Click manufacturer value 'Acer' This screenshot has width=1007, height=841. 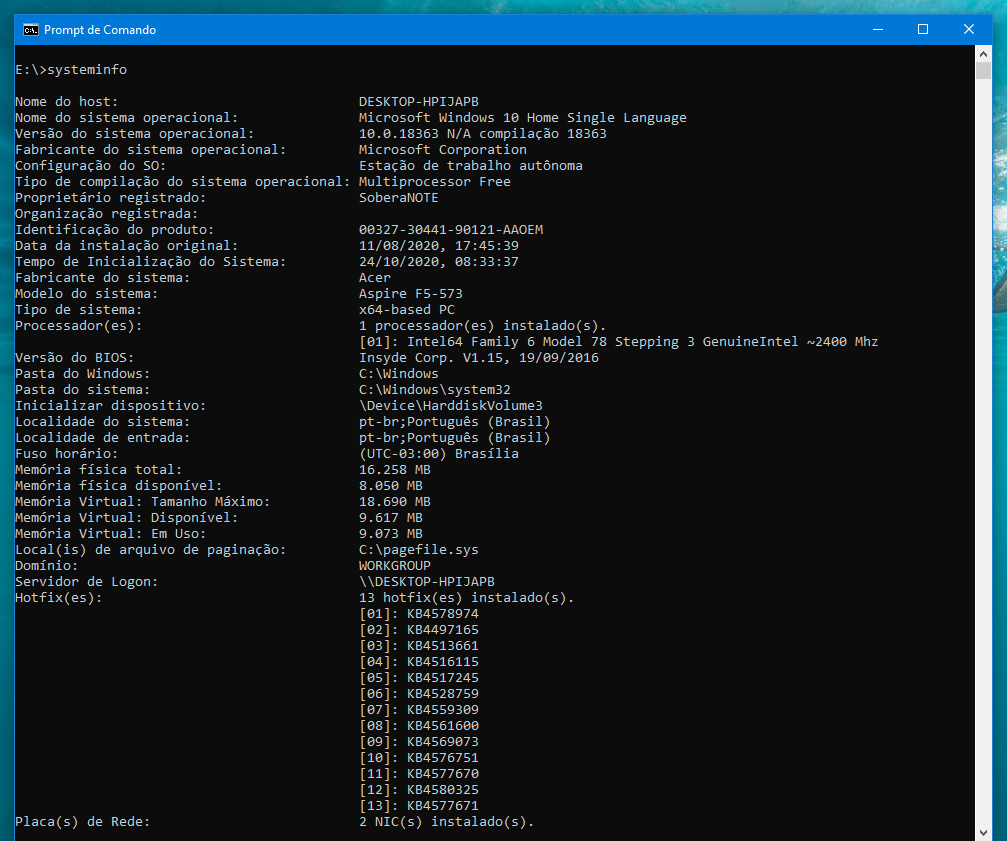pyautogui.click(x=374, y=277)
